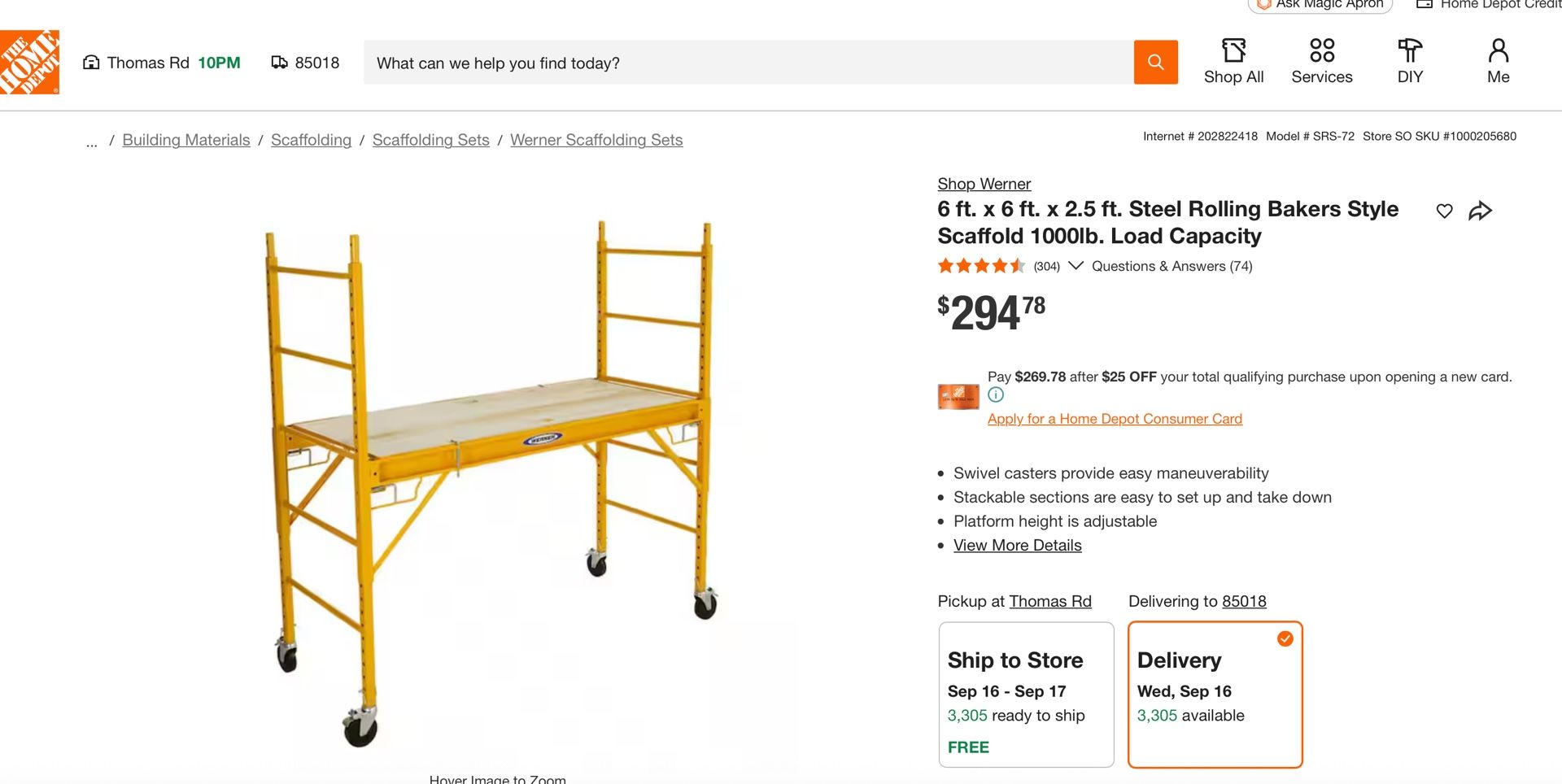Expand breadcrumb ellipsis for hidden categories
Image resolution: width=1562 pixels, height=784 pixels.
[92, 142]
